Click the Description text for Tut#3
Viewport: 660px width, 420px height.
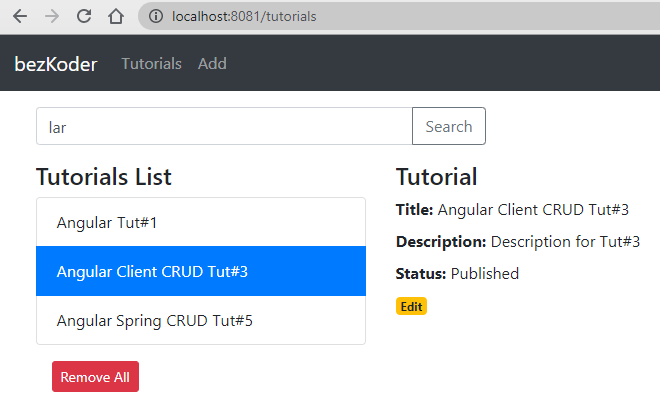point(565,241)
